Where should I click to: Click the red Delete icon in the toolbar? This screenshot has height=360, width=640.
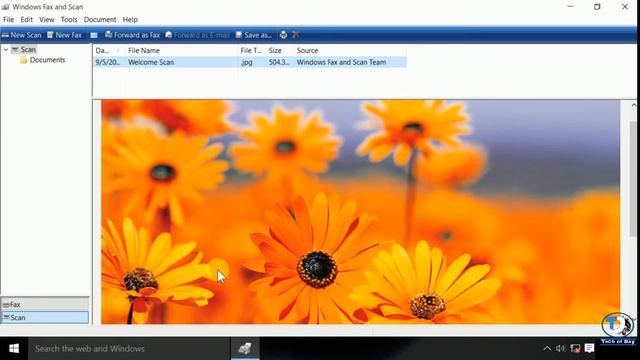296,35
